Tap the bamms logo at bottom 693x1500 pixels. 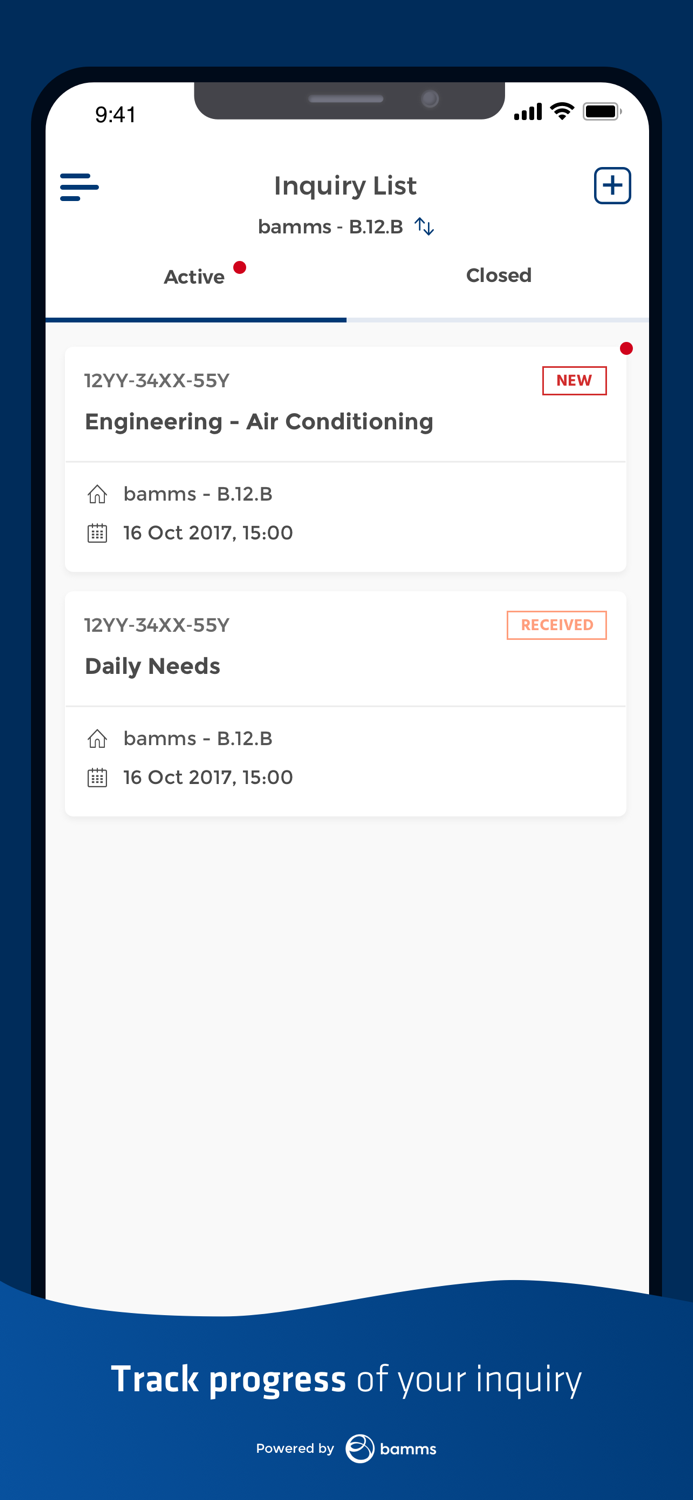coord(391,1448)
